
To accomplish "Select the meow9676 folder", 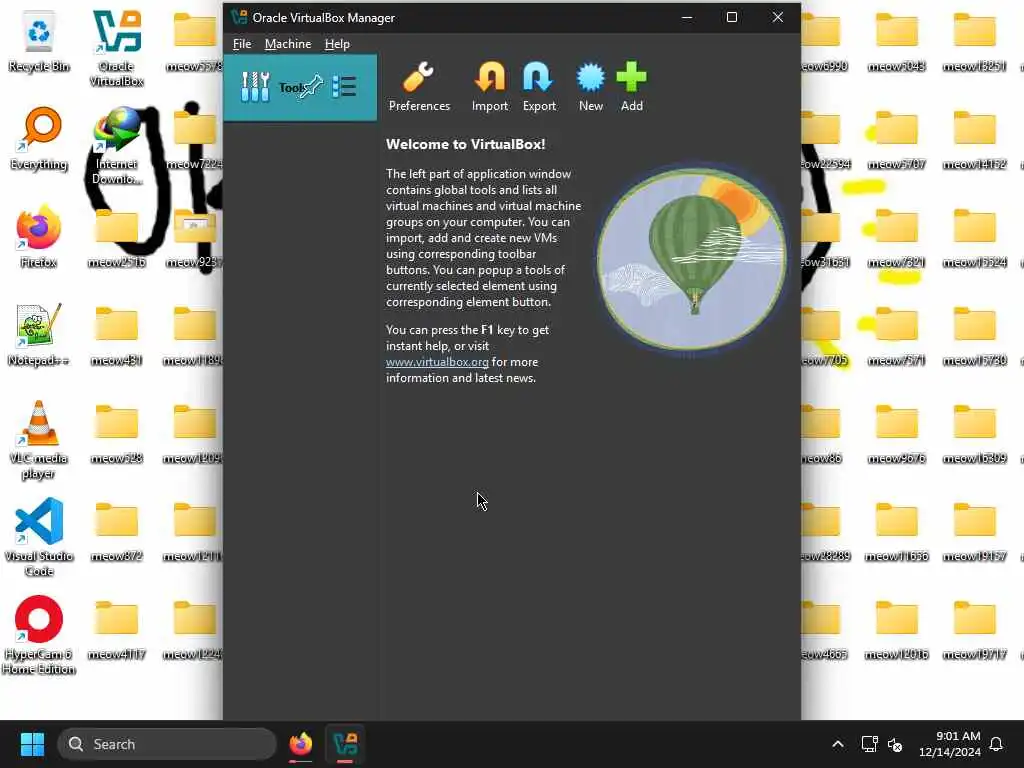I will 897,433.
